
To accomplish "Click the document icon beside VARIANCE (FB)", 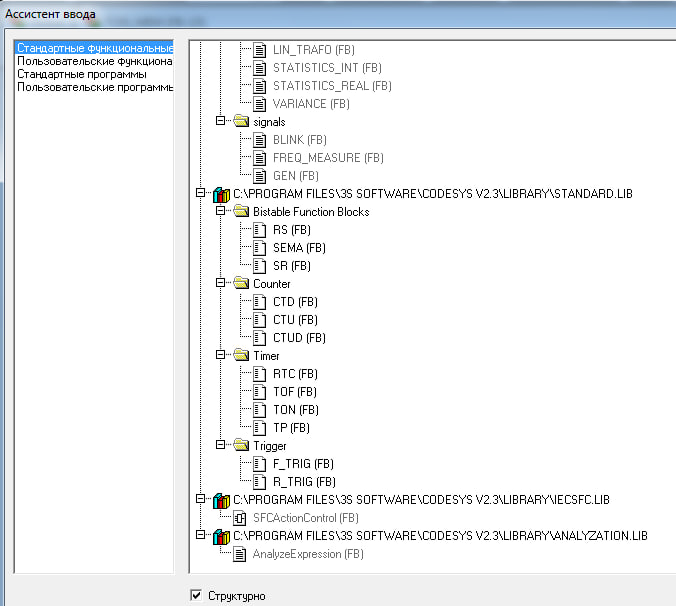I will point(260,104).
